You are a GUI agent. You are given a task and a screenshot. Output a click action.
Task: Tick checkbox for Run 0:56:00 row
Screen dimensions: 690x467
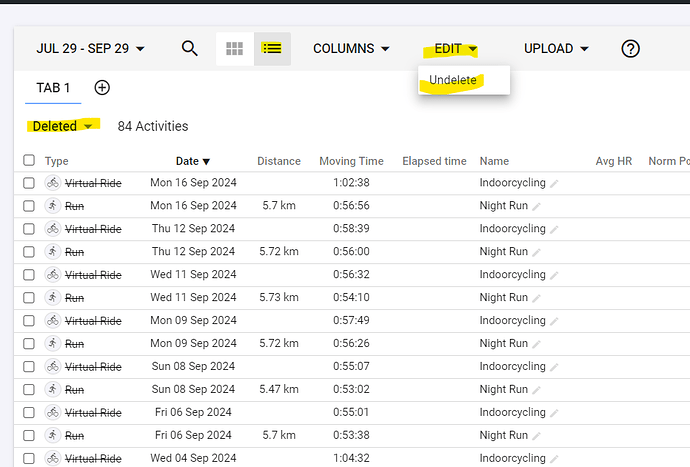(29, 251)
